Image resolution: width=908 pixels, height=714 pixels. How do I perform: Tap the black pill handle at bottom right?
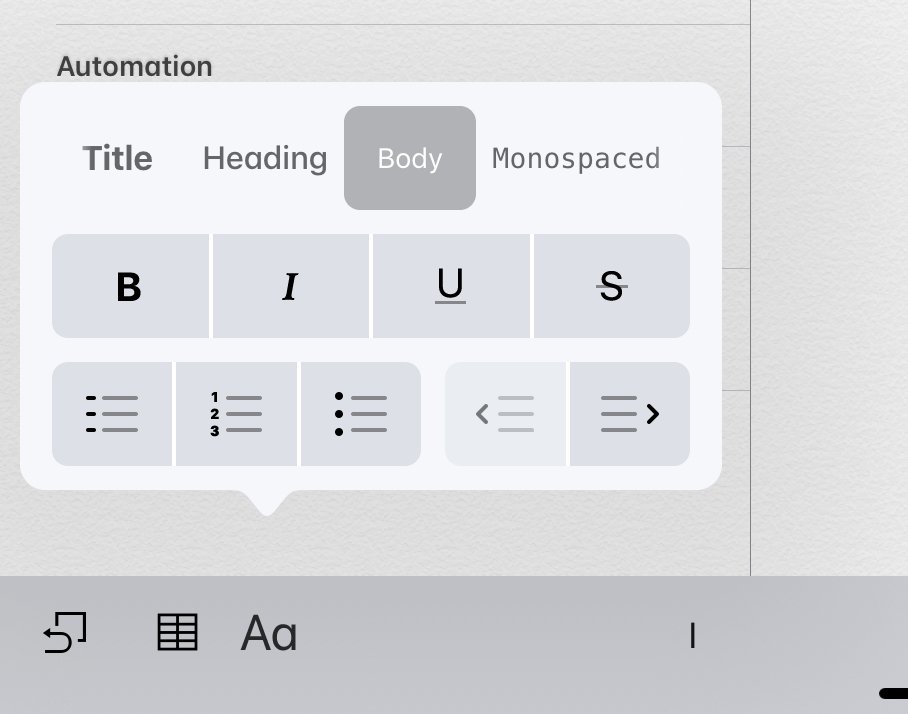pos(894,693)
